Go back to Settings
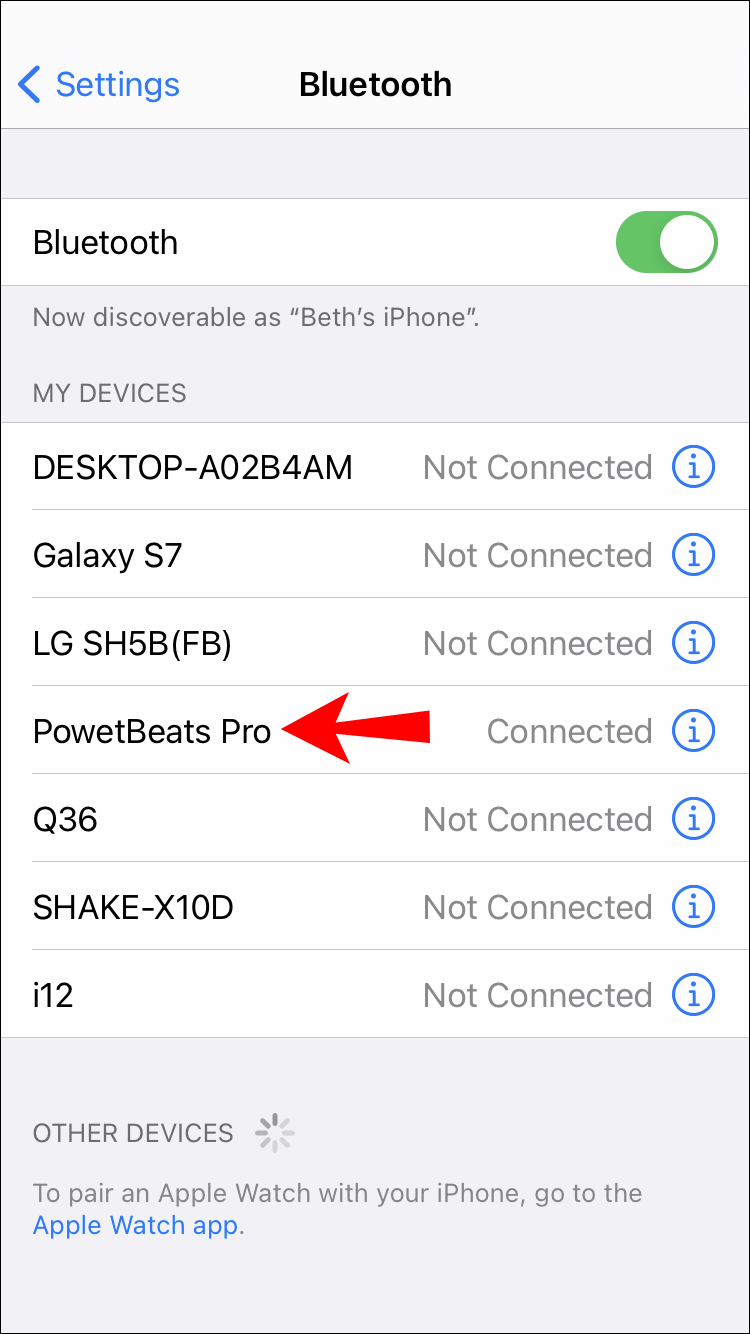The image size is (750, 1334). [x=99, y=85]
